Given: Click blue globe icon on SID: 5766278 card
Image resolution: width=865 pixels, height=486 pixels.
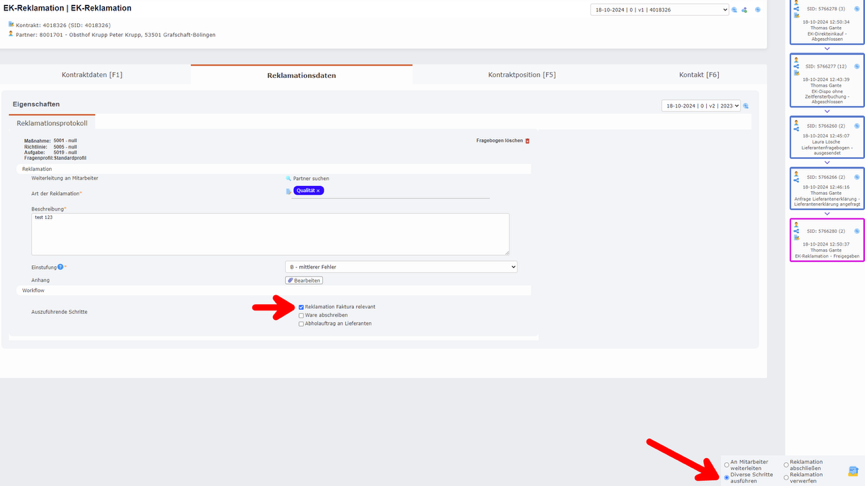Looking at the screenshot, I should coord(857,9).
